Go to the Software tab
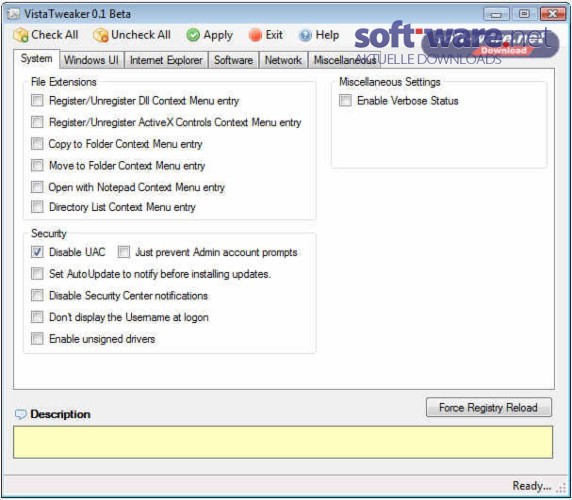Screen dimensions: 572x500 pos(233,60)
